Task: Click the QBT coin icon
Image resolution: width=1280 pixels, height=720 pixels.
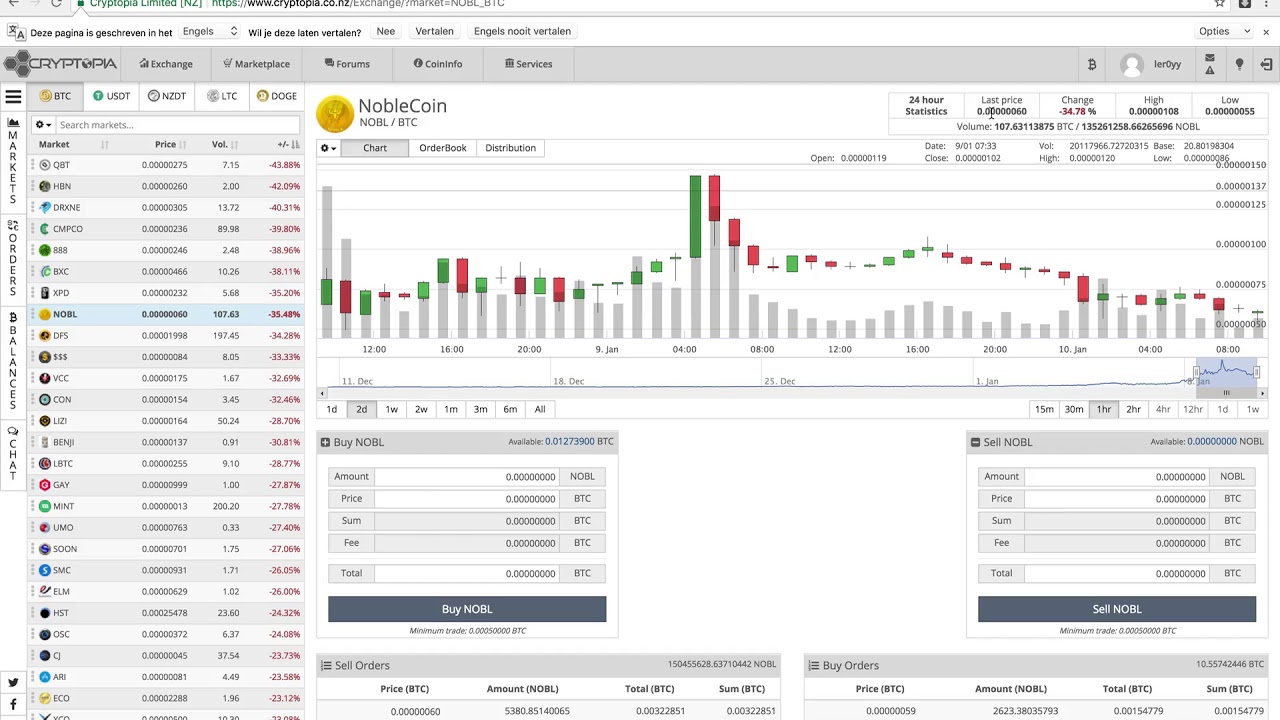Action: (x=45, y=165)
